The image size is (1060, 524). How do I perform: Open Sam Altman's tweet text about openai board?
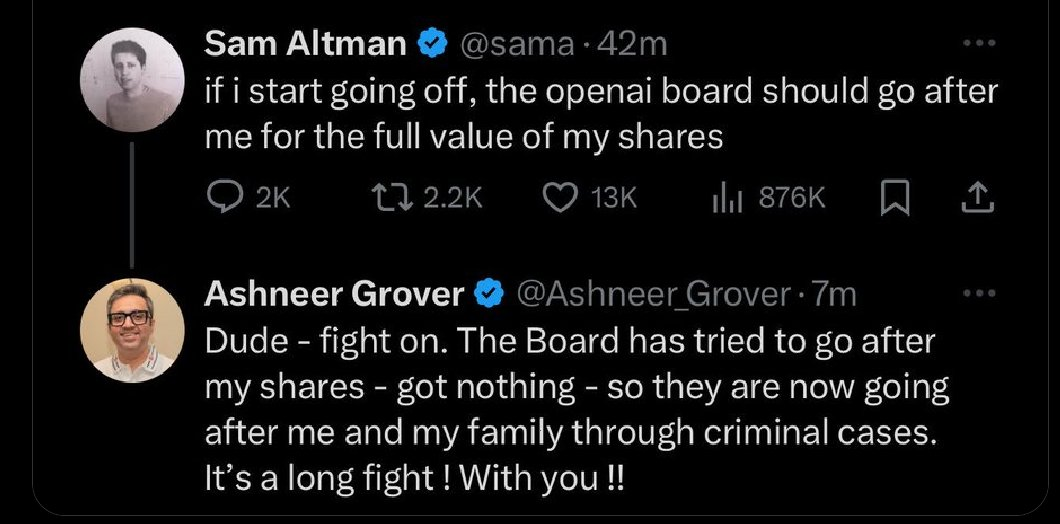[600, 114]
